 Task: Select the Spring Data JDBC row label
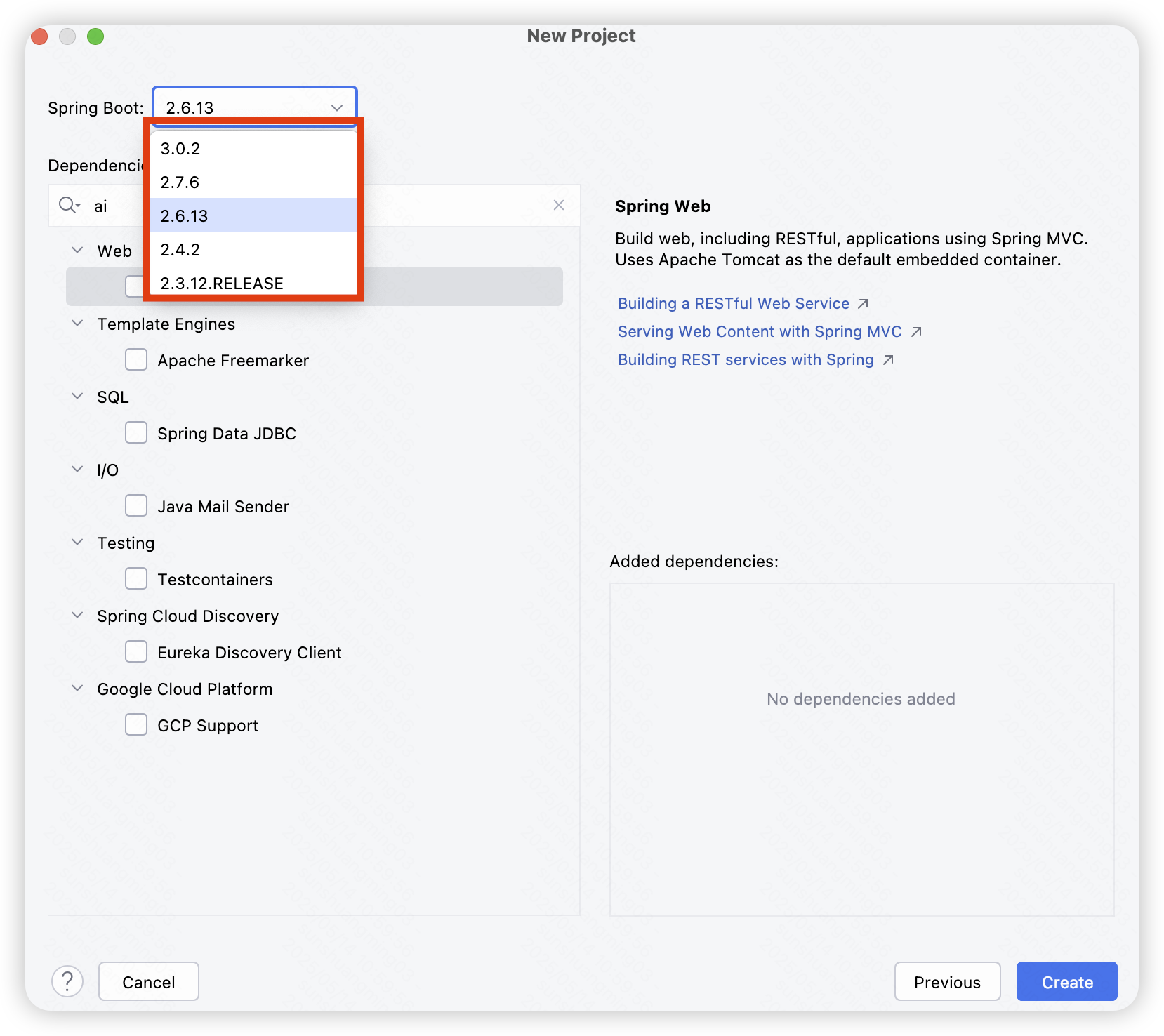(x=227, y=434)
